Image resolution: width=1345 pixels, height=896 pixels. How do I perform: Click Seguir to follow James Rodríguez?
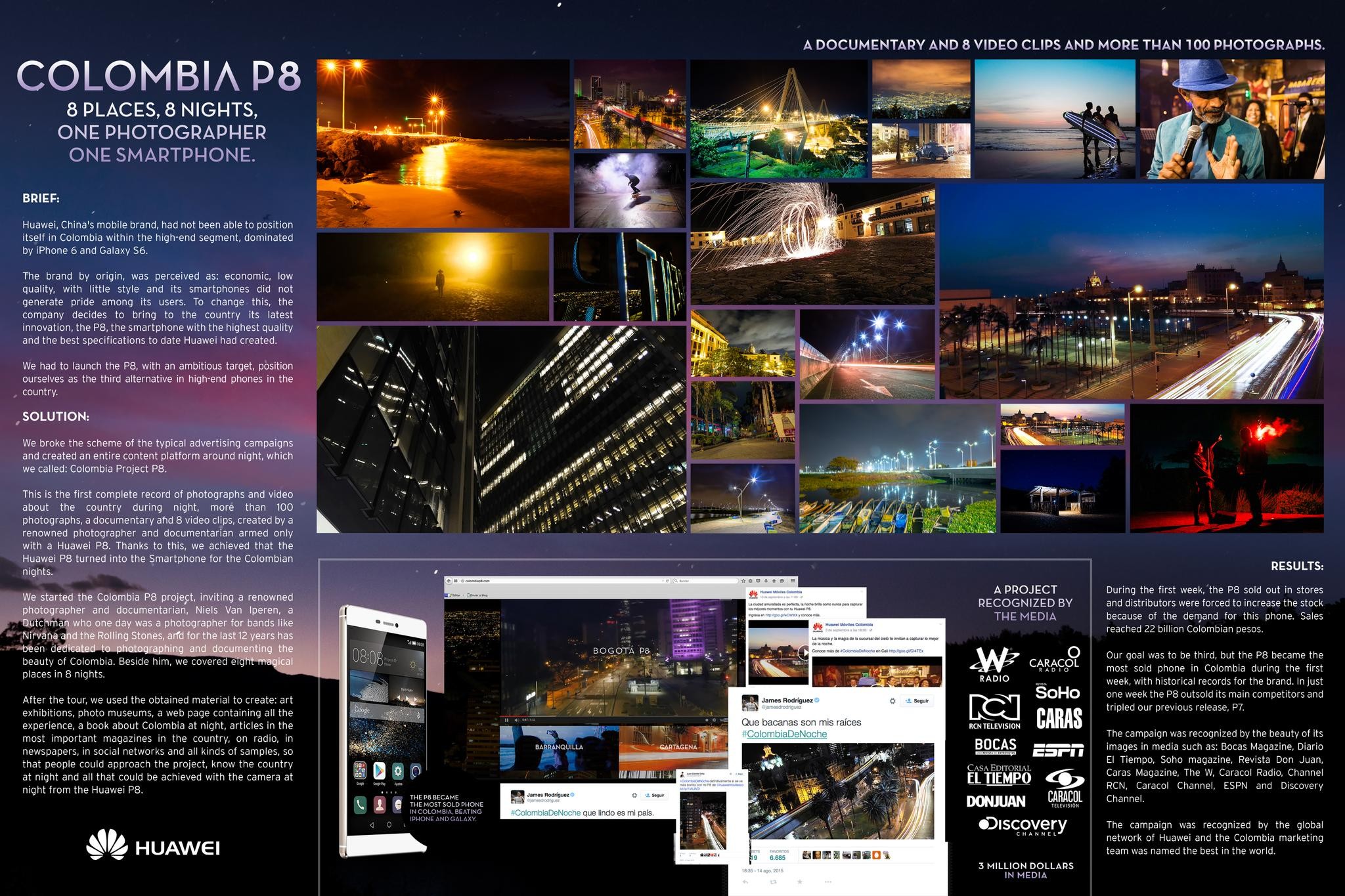click(919, 701)
